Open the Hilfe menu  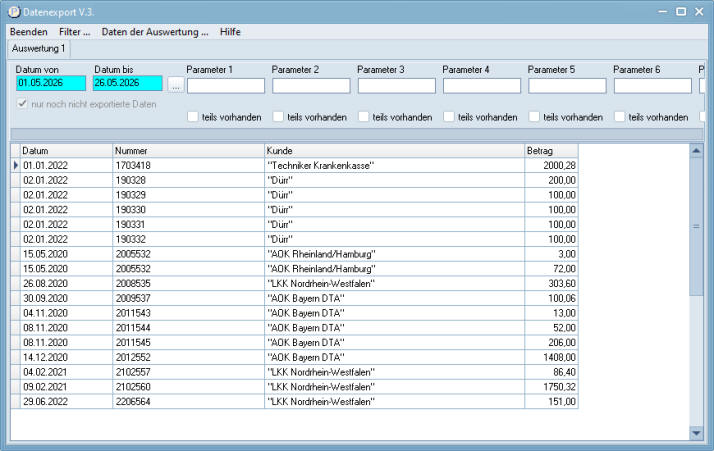pos(230,32)
